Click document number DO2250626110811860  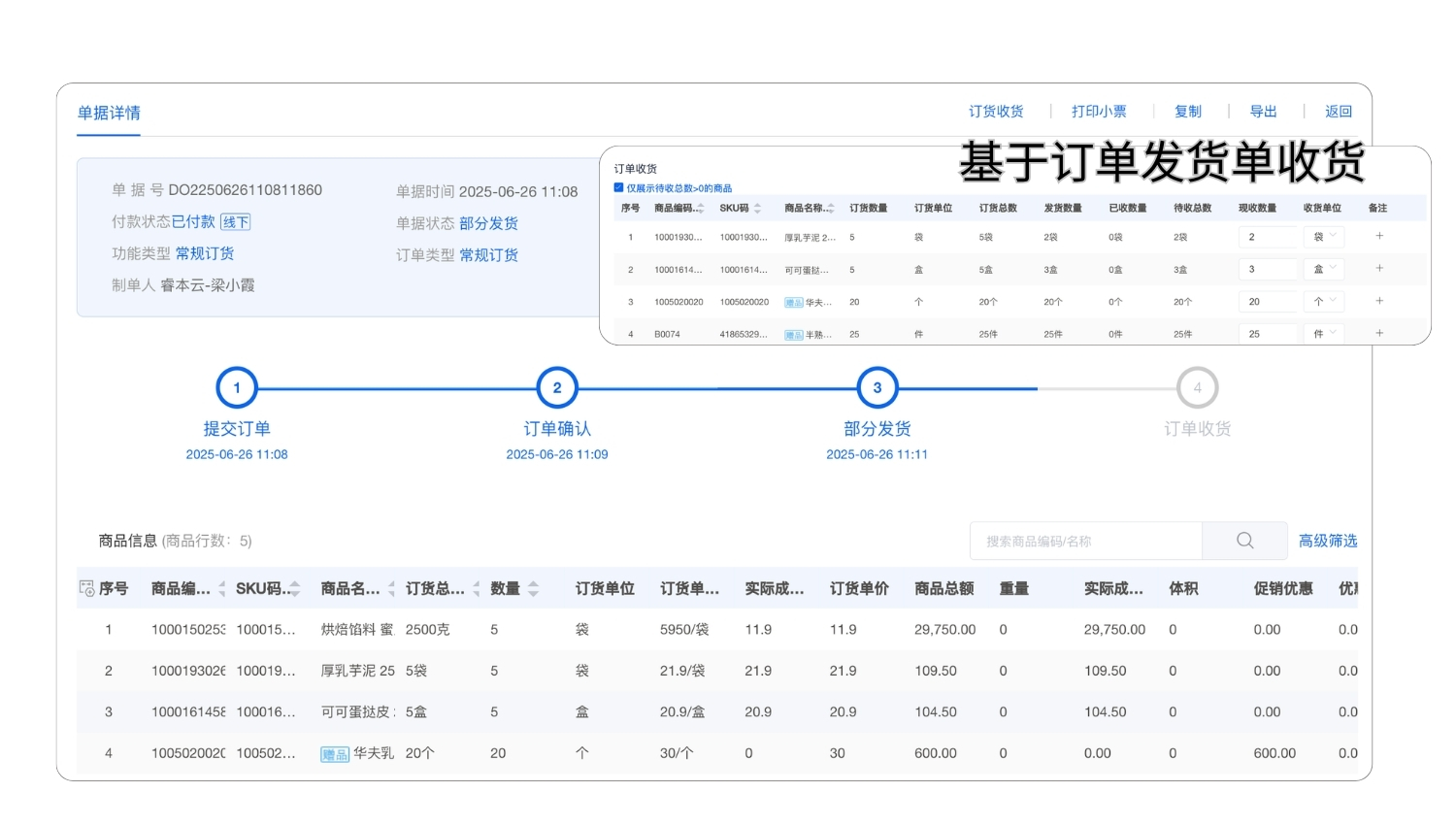click(x=246, y=190)
